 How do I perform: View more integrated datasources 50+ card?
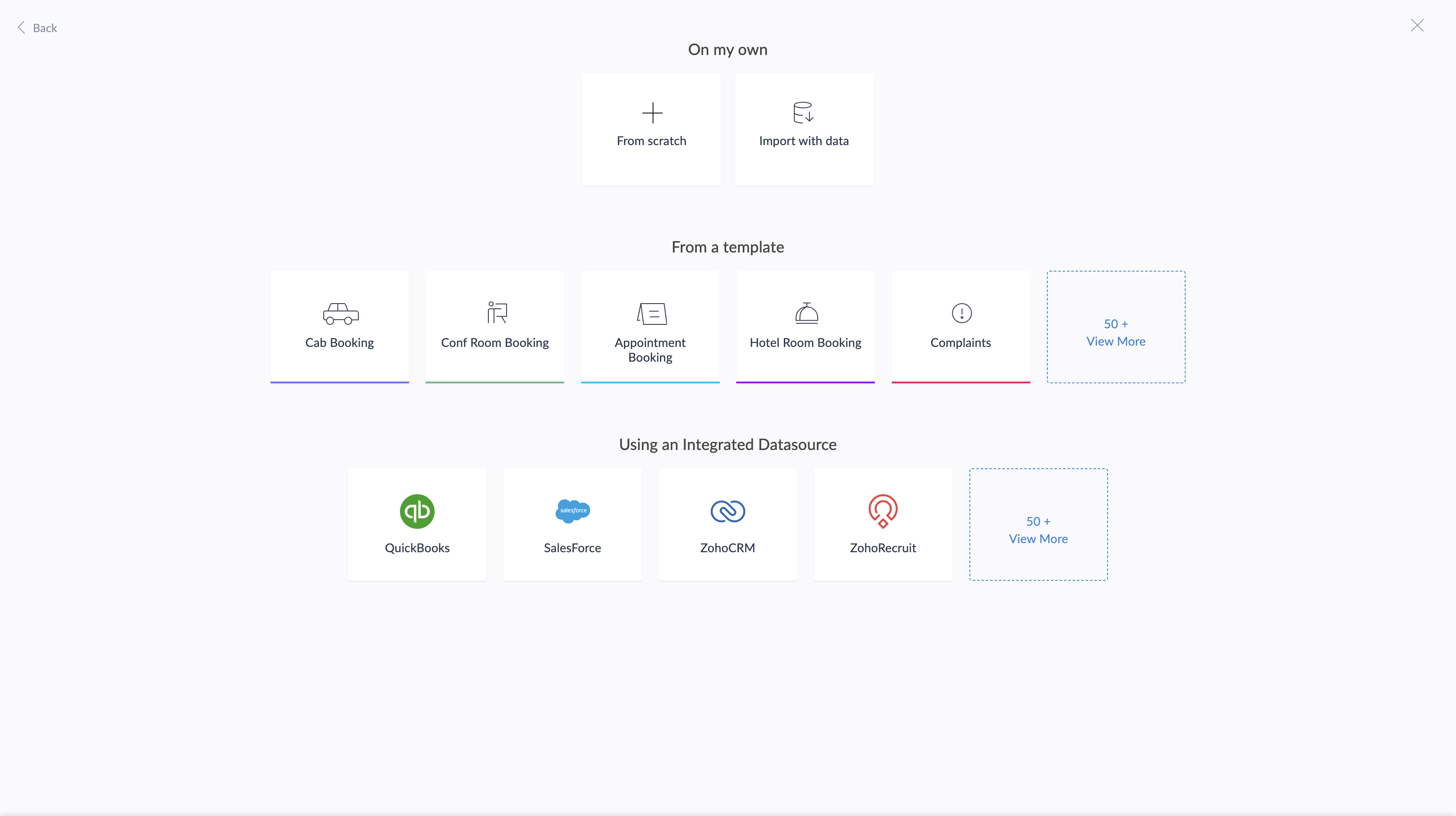[x=1038, y=530]
